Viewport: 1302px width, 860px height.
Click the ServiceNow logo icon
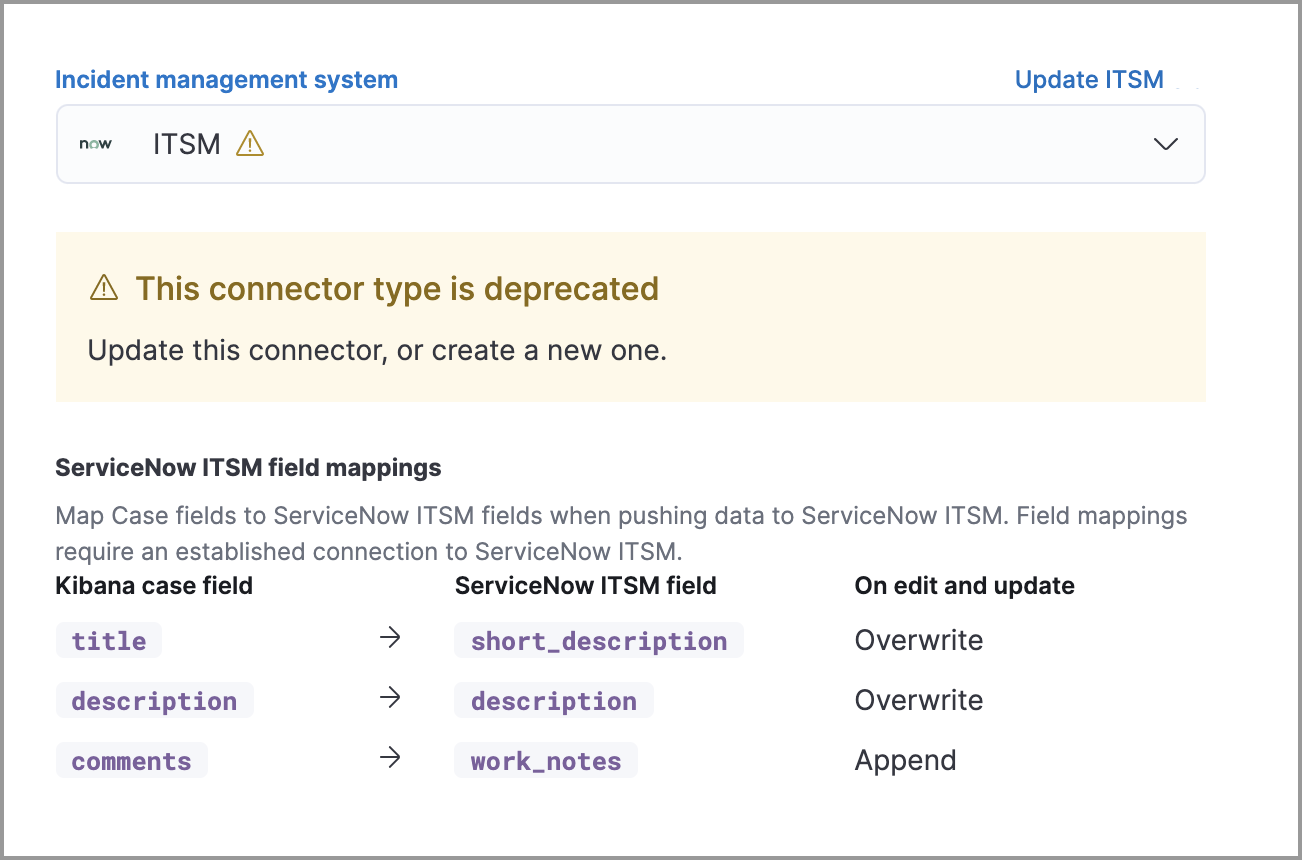pyautogui.click(x=95, y=143)
